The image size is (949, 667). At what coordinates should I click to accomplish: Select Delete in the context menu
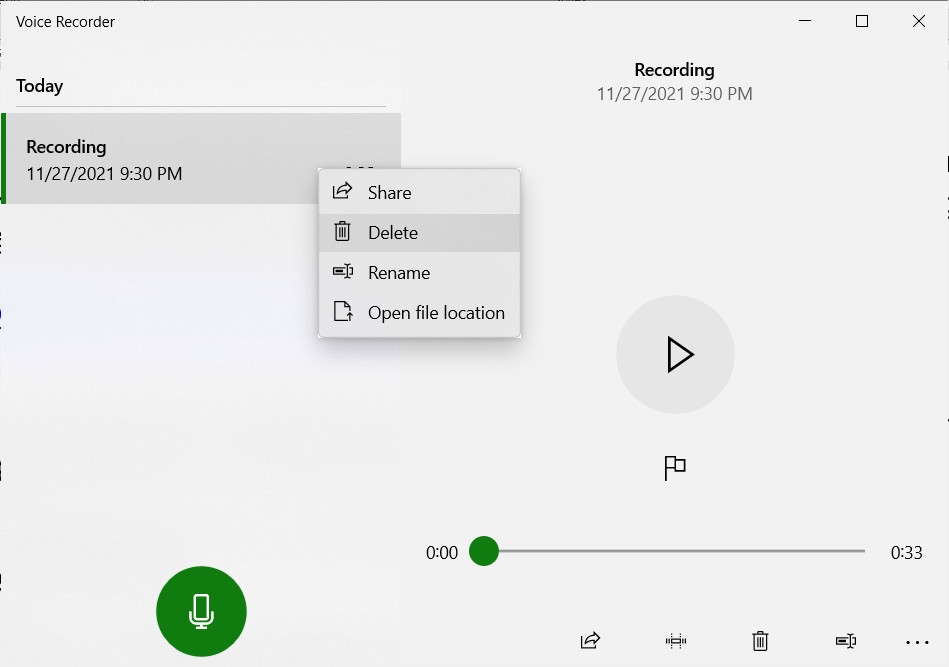419,232
